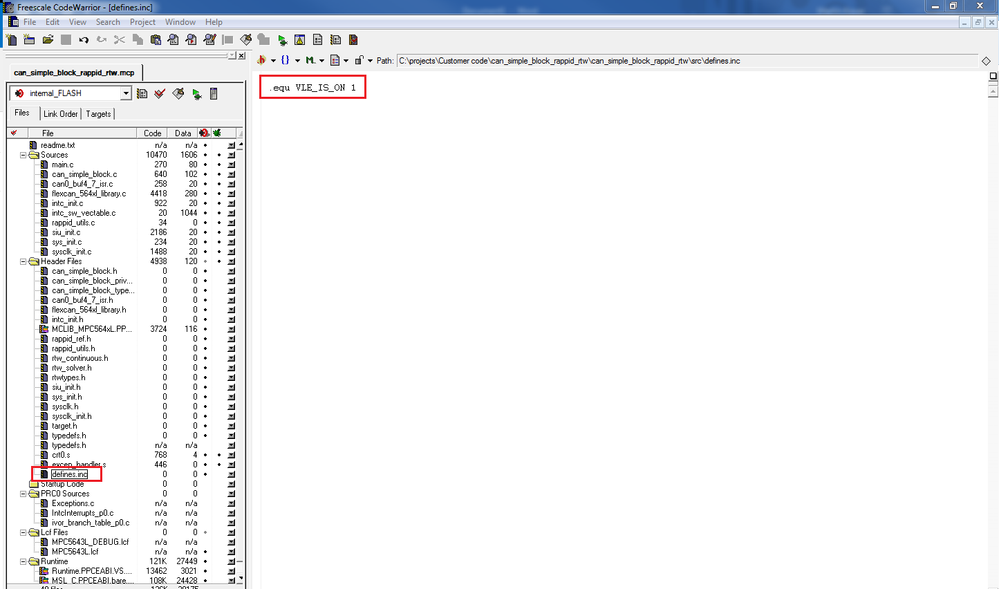Click the Runtime folder icon

pyautogui.click(x=34, y=562)
